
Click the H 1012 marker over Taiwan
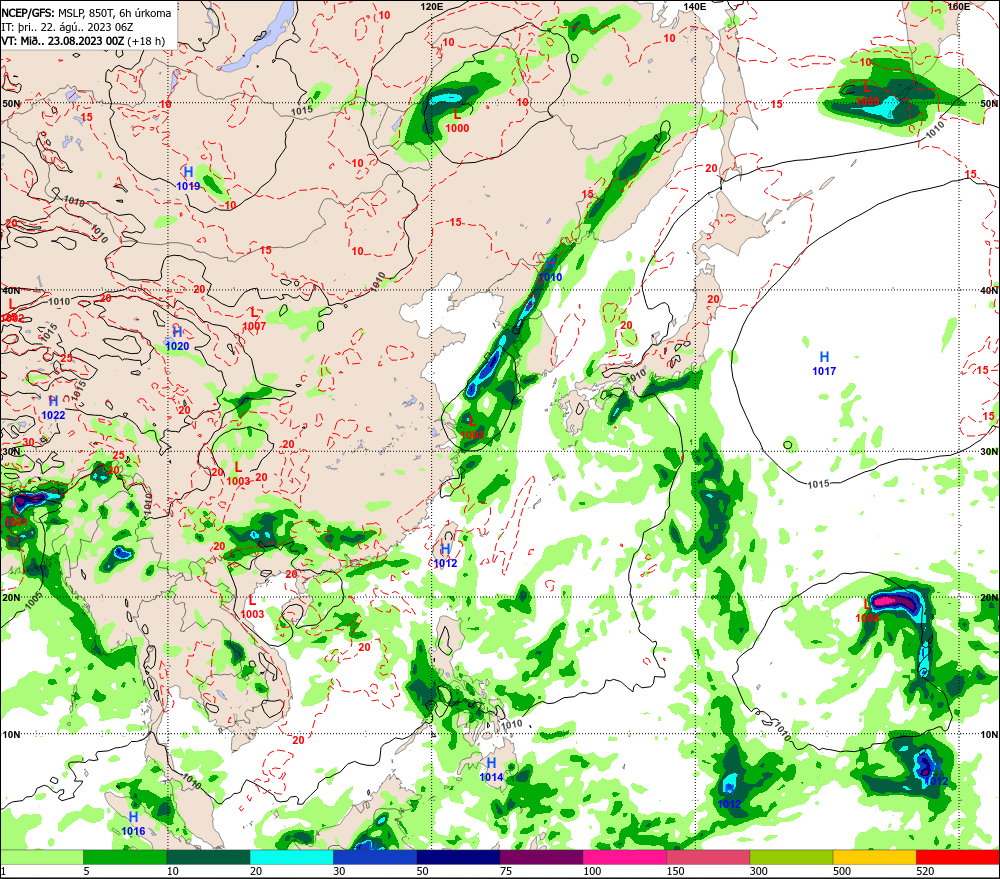pyautogui.click(x=445, y=556)
